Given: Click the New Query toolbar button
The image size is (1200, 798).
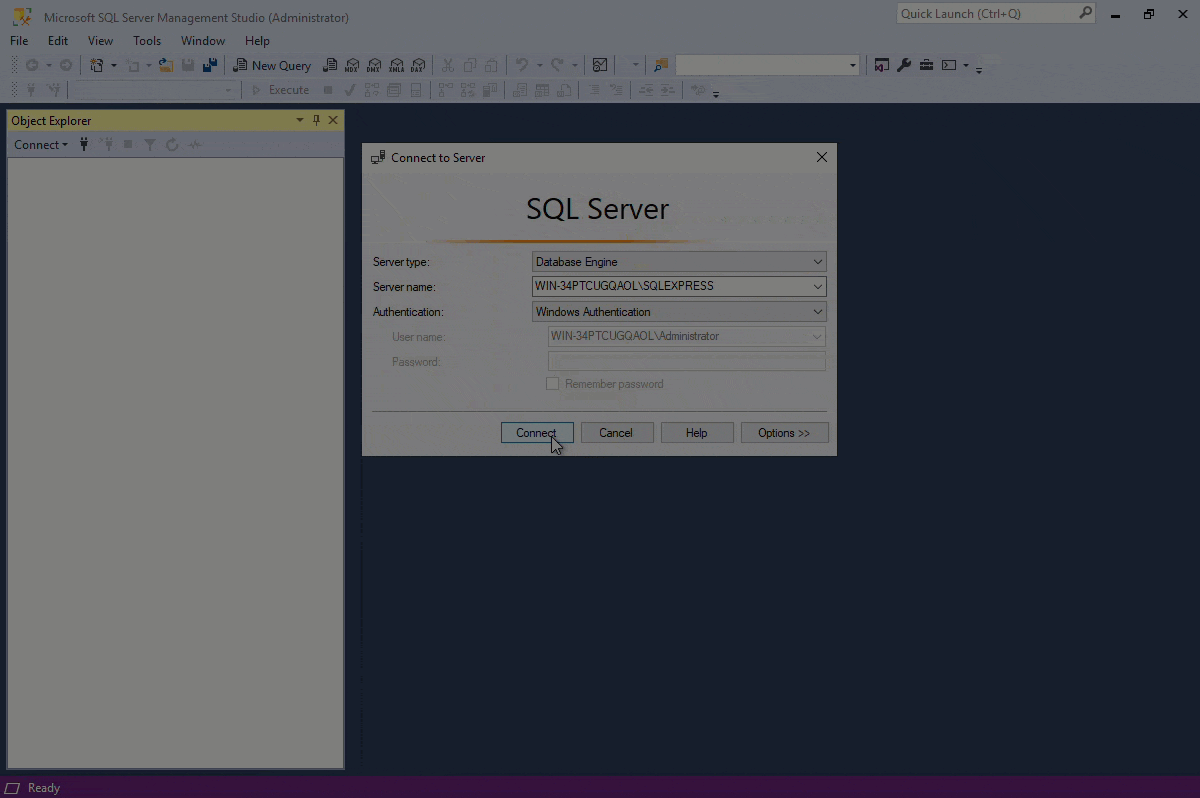Looking at the screenshot, I should (272, 65).
